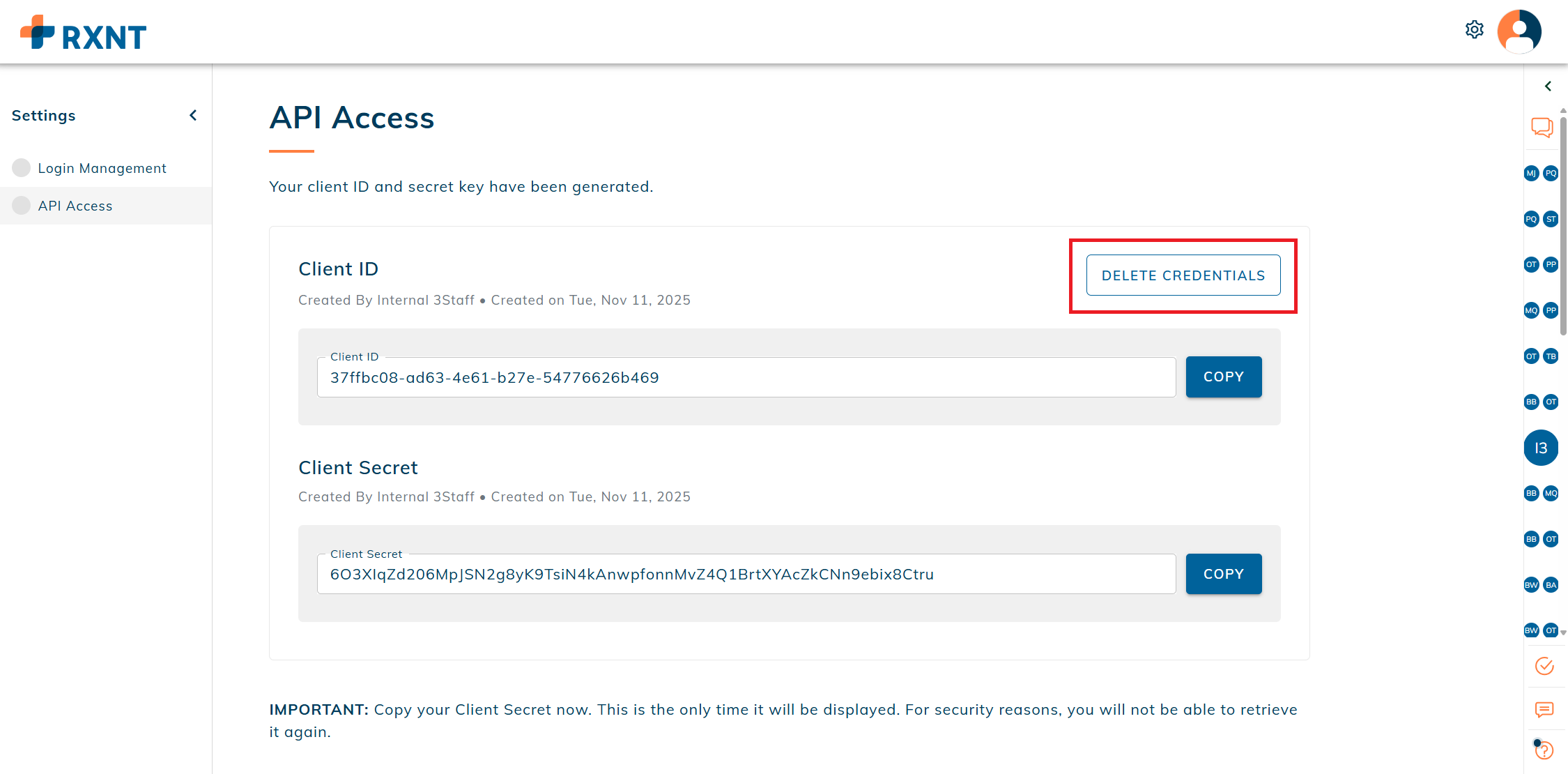Copy the Client ID value

(x=1223, y=377)
